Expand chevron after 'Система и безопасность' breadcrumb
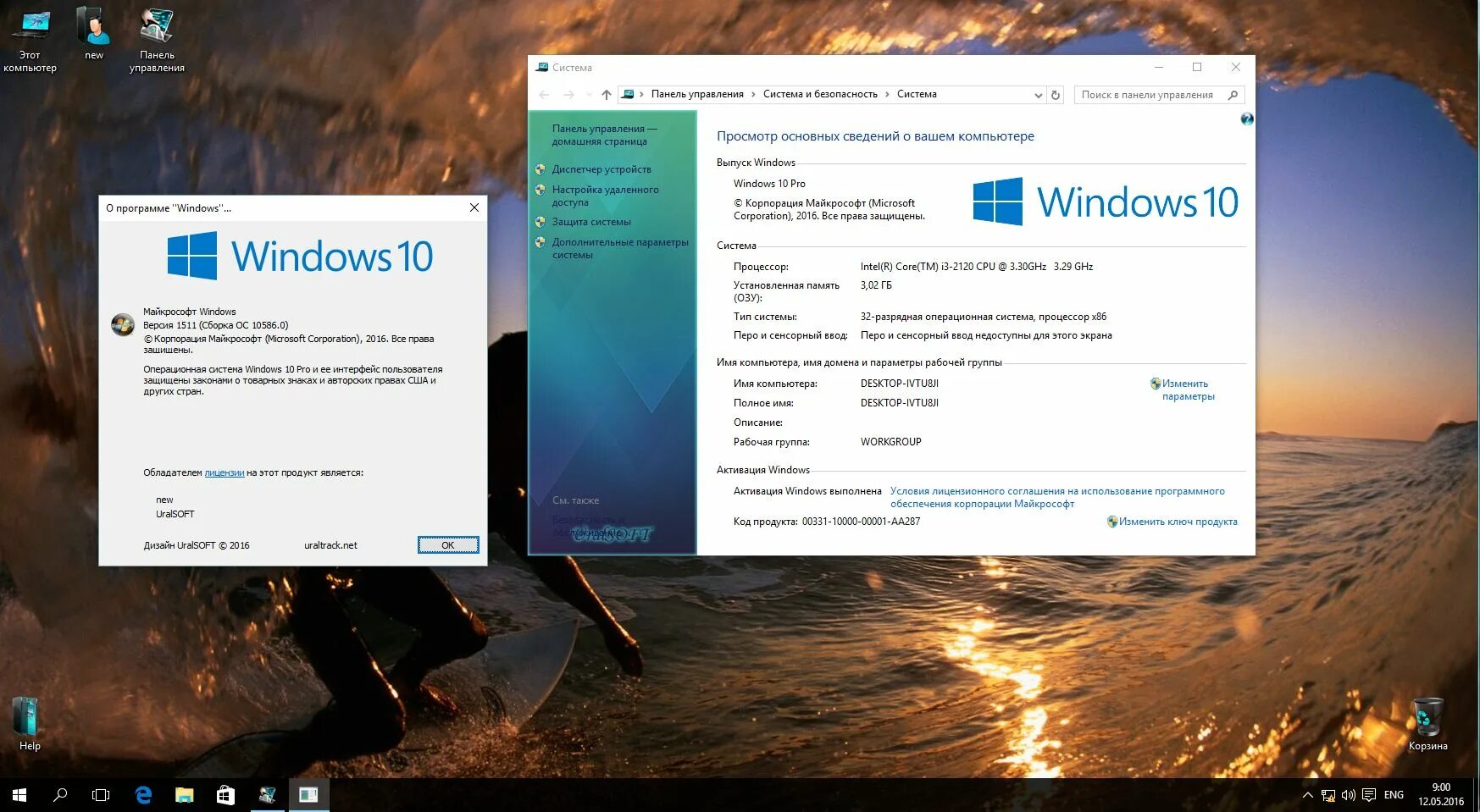 [887, 94]
